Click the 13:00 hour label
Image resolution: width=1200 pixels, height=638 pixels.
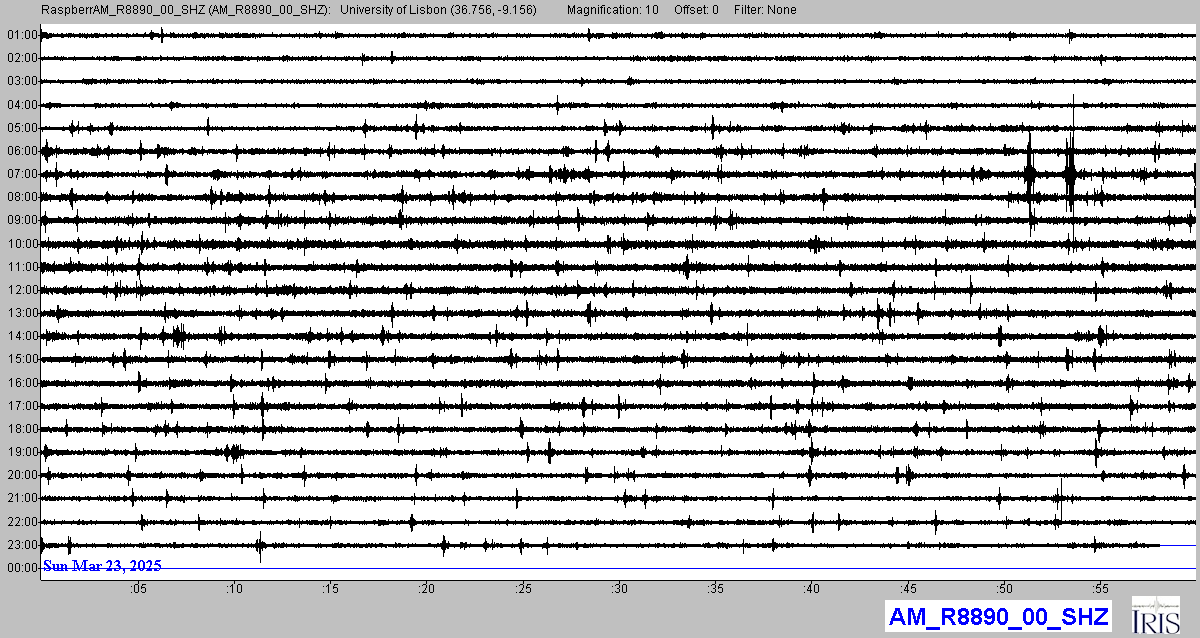22,313
